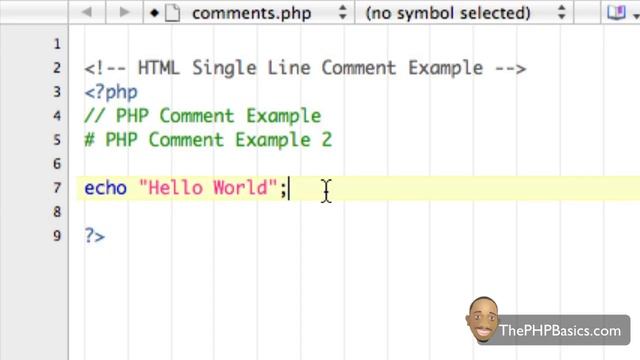Image resolution: width=640 pixels, height=360 pixels.
Task: Click line number 2 in gutter
Action: coord(57,68)
